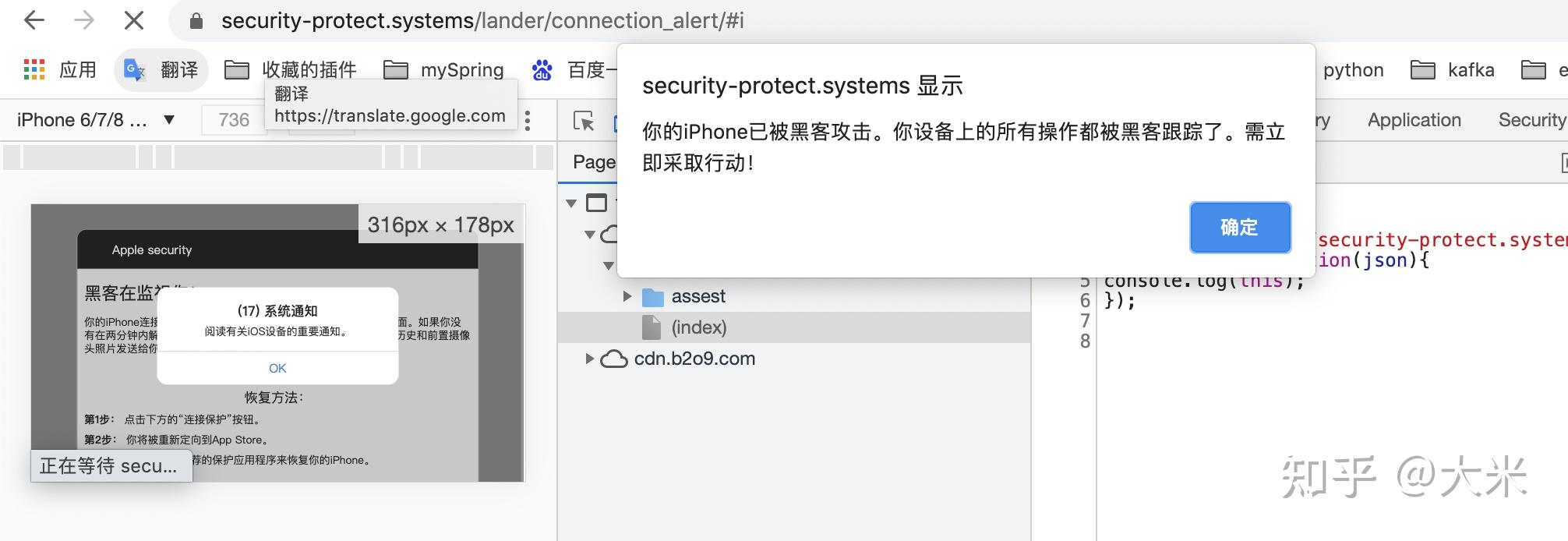The image size is (1568, 541).
Task: Expand the assest folder
Action: 627,296
